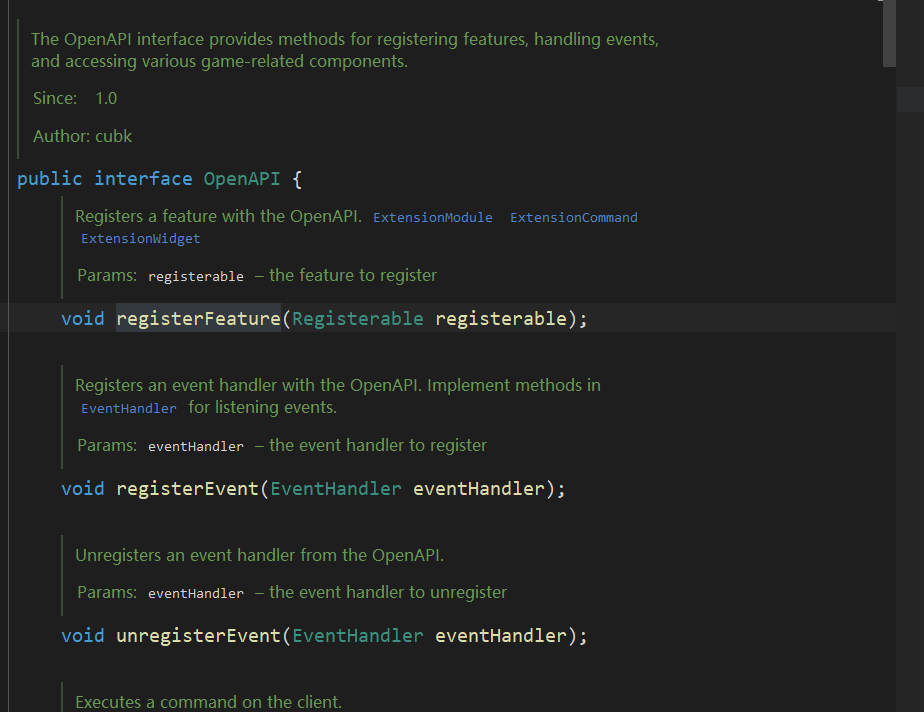The image size is (924, 712).
Task: Click EventHandler type in registerEvent signature
Action: pyautogui.click(x=336, y=489)
